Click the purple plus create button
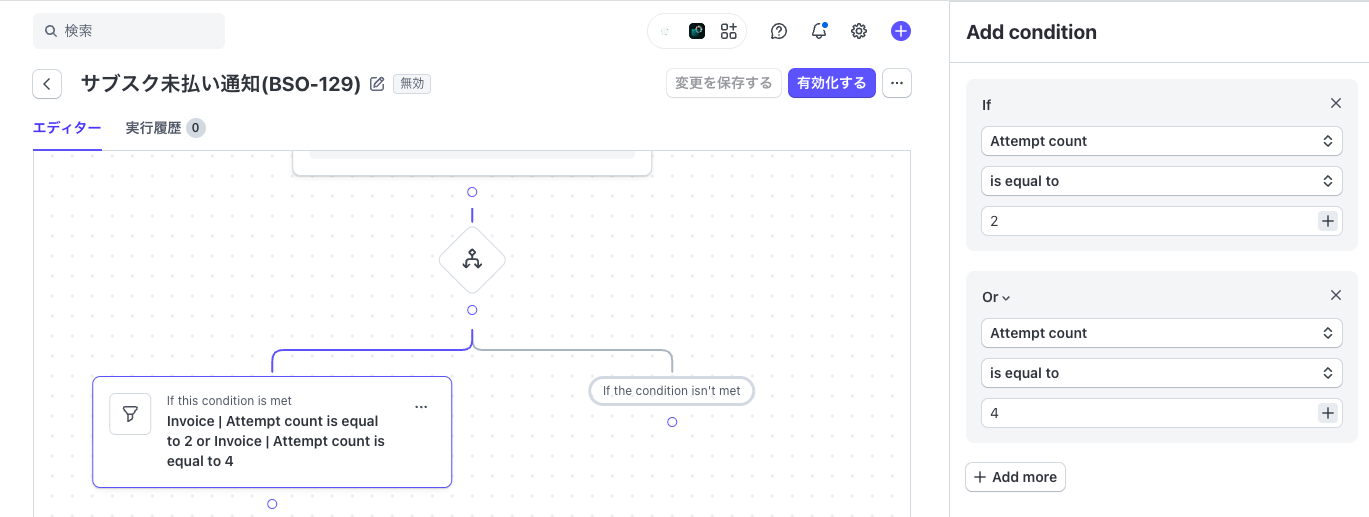The height and width of the screenshot is (517, 1369). click(x=901, y=31)
